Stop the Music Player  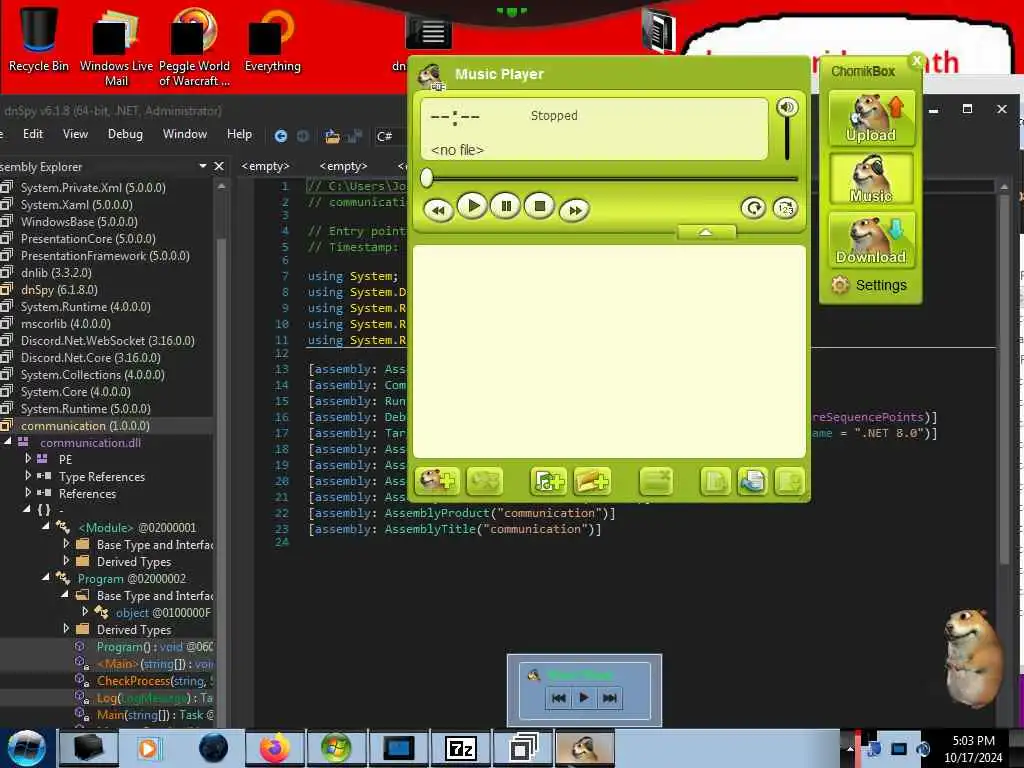point(539,206)
